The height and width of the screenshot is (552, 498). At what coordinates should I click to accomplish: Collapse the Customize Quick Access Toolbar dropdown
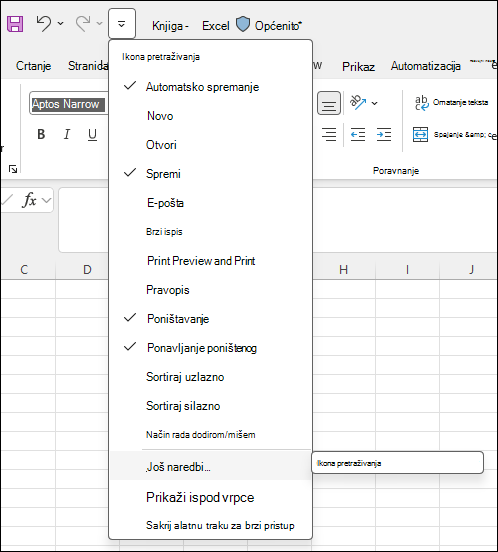pyautogui.click(x=122, y=24)
